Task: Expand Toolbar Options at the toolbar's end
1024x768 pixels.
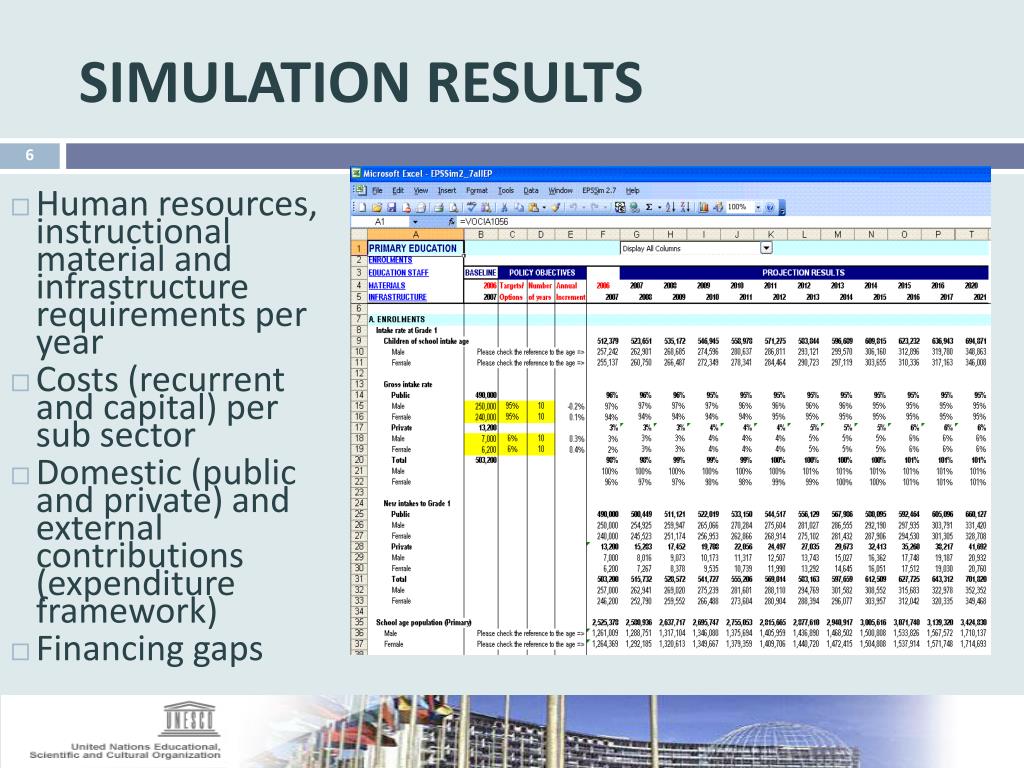Action: [782, 208]
